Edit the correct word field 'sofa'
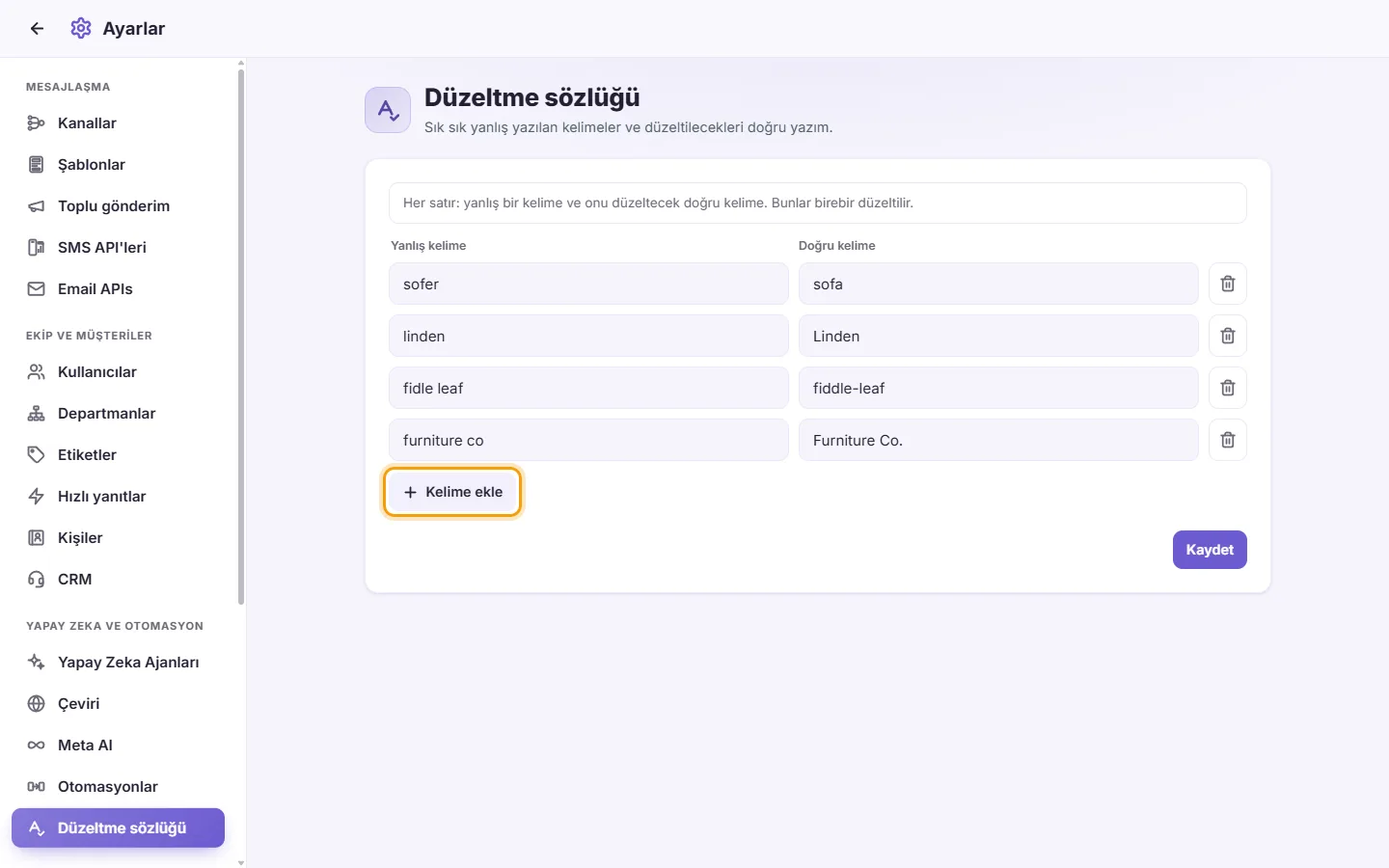1389x868 pixels. pos(998,284)
